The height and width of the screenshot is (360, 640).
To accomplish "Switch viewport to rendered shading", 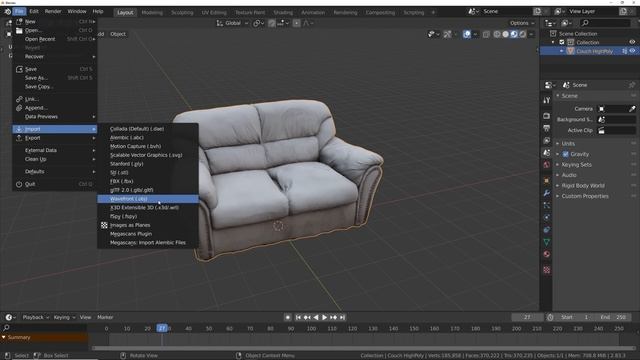I will (x=522, y=34).
